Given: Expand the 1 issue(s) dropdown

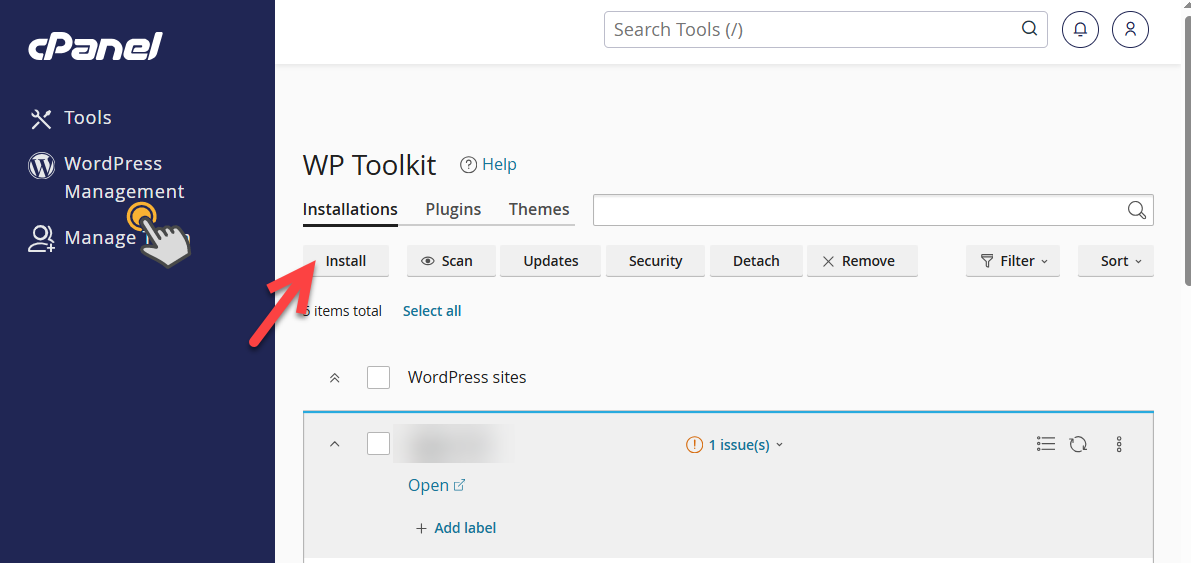Looking at the screenshot, I should pos(735,444).
